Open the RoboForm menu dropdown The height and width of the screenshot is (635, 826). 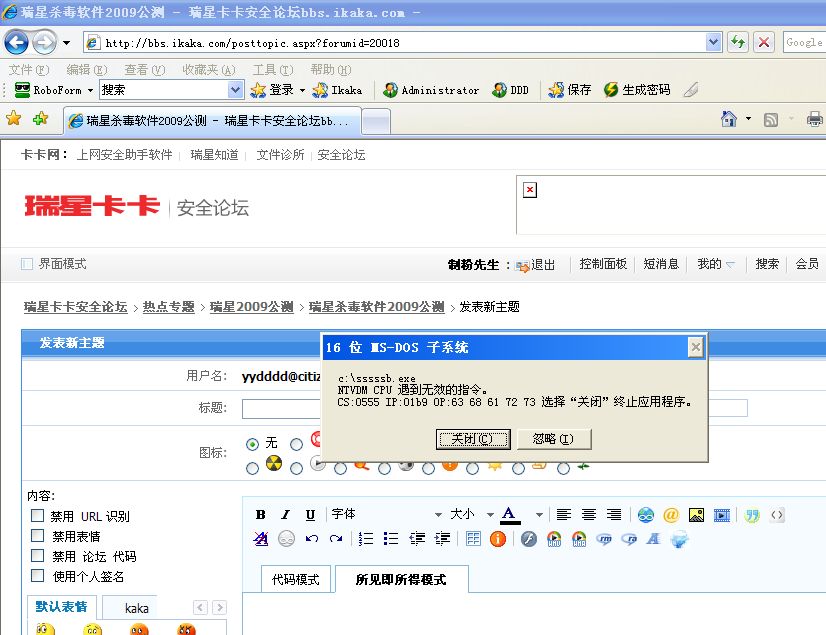pos(91,91)
